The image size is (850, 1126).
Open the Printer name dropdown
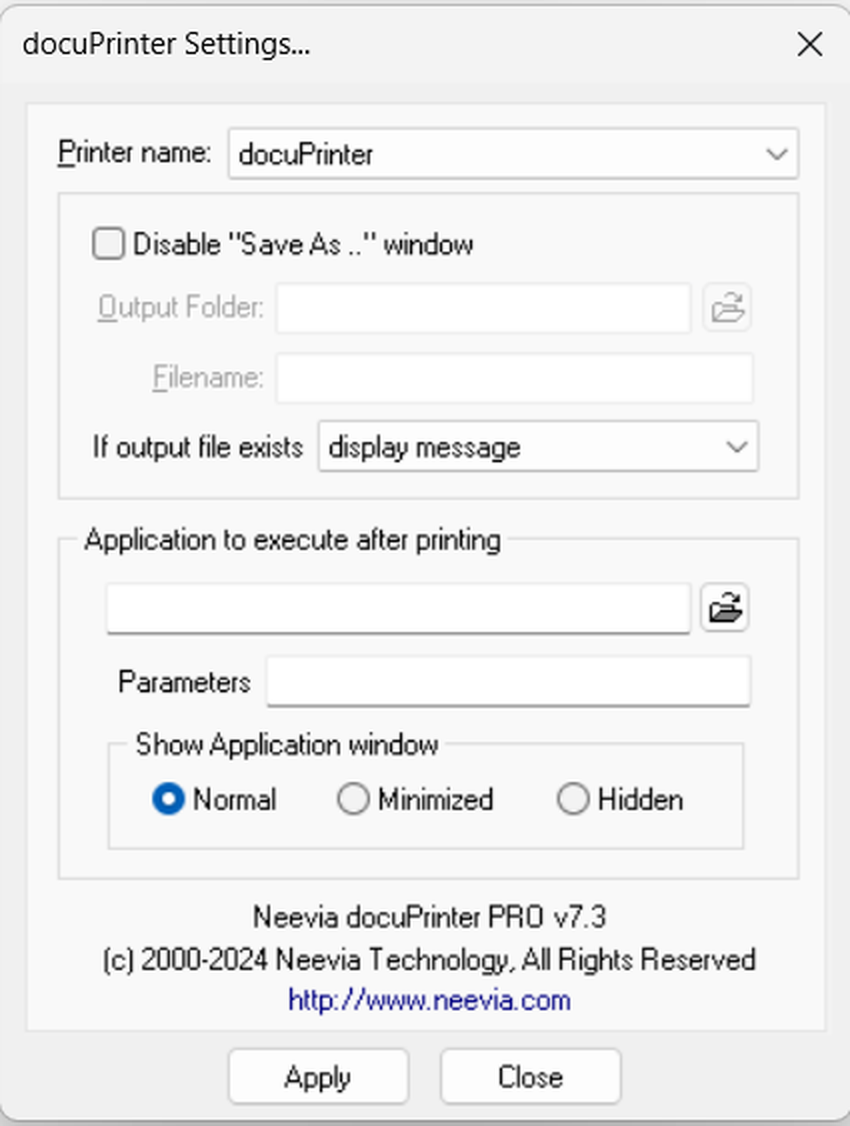click(513, 154)
